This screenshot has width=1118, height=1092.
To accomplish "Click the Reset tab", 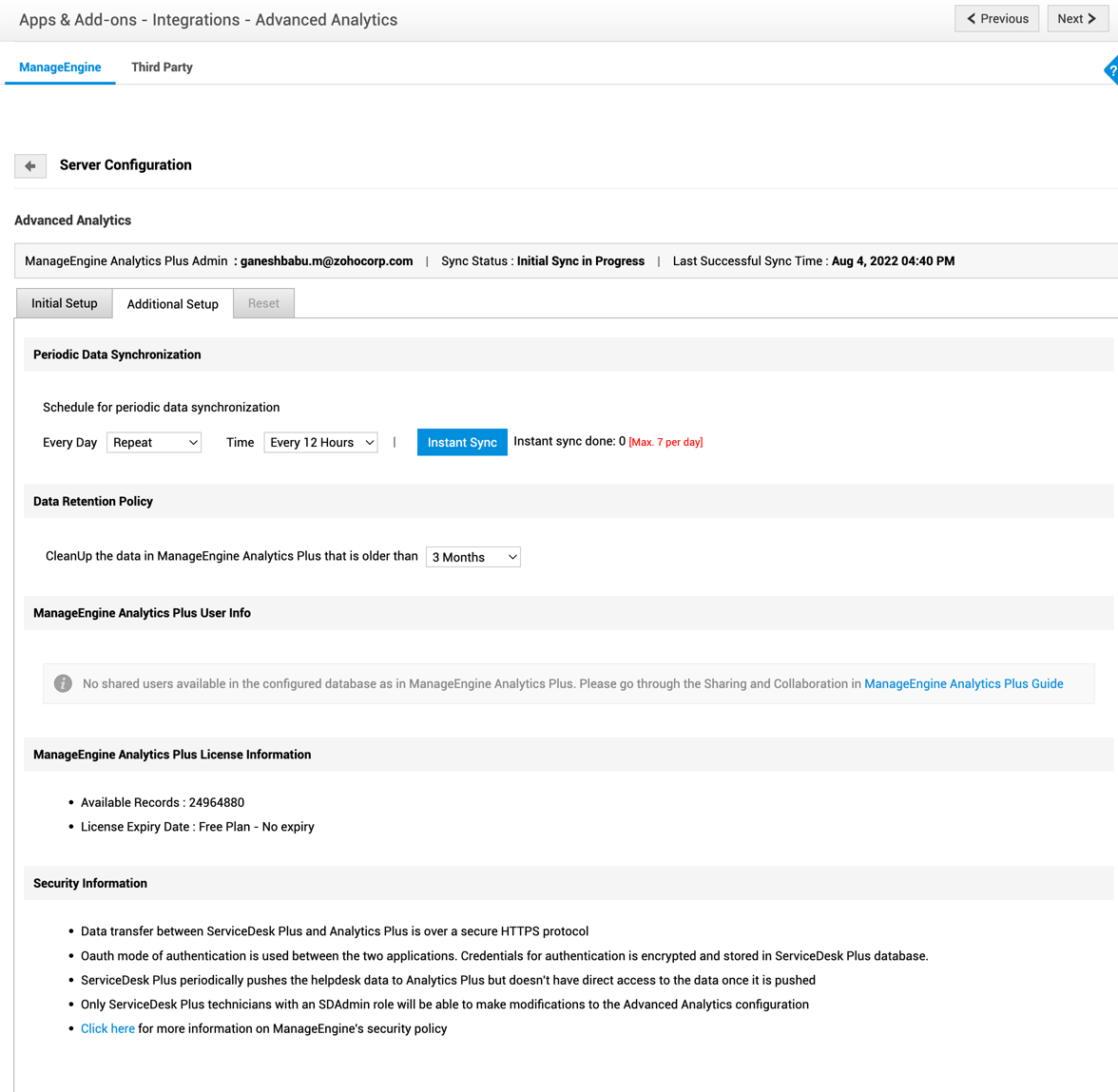I will (263, 303).
